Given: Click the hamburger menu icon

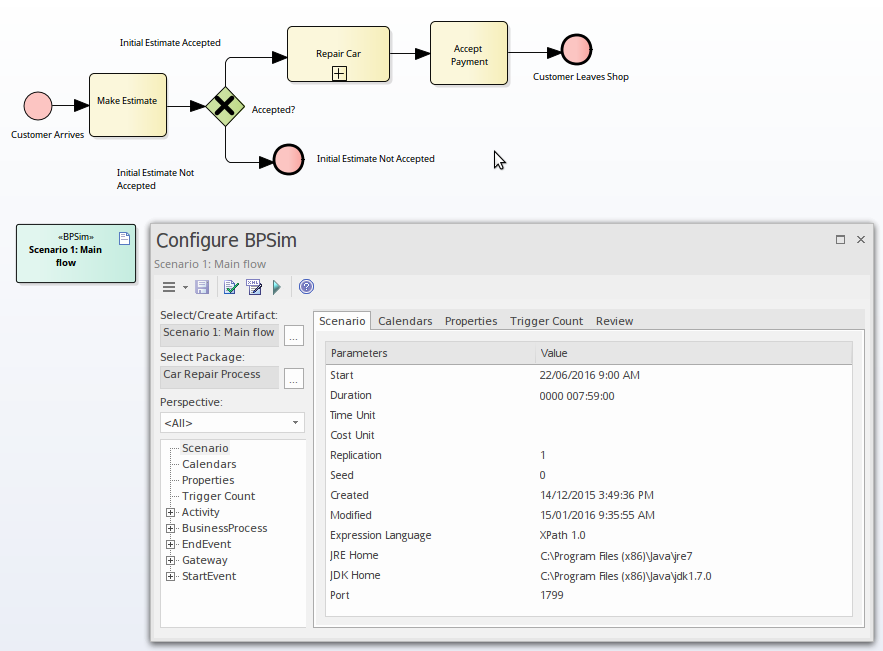Looking at the screenshot, I should pyautogui.click(x=168, y=287).
